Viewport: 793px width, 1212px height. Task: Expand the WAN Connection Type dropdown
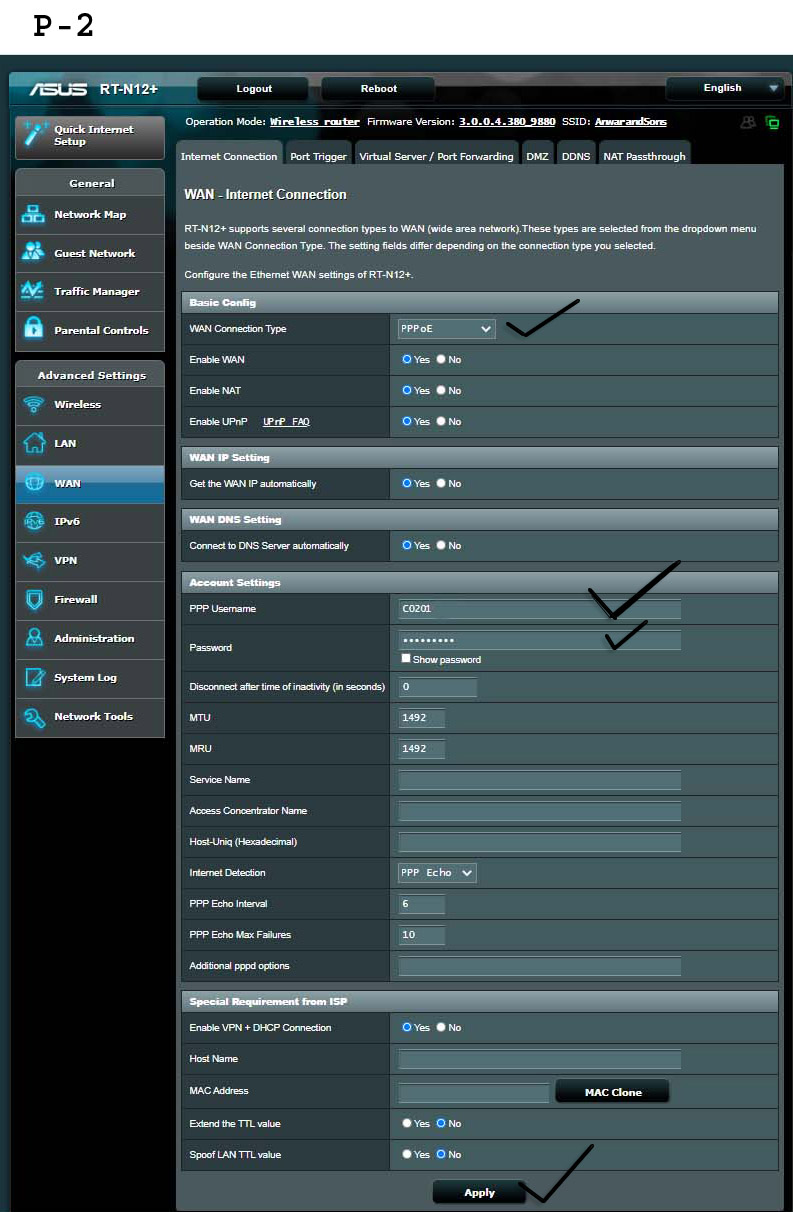tap(446, 328)
